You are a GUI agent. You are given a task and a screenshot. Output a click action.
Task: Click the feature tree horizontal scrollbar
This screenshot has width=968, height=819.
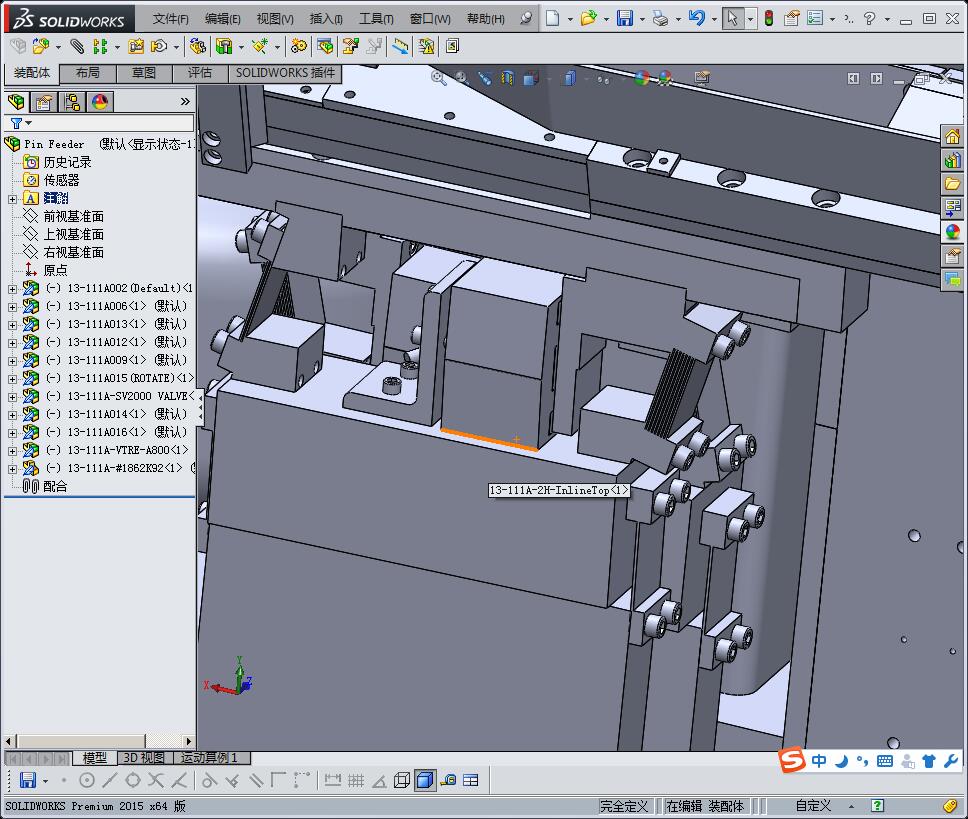point(99,741)
